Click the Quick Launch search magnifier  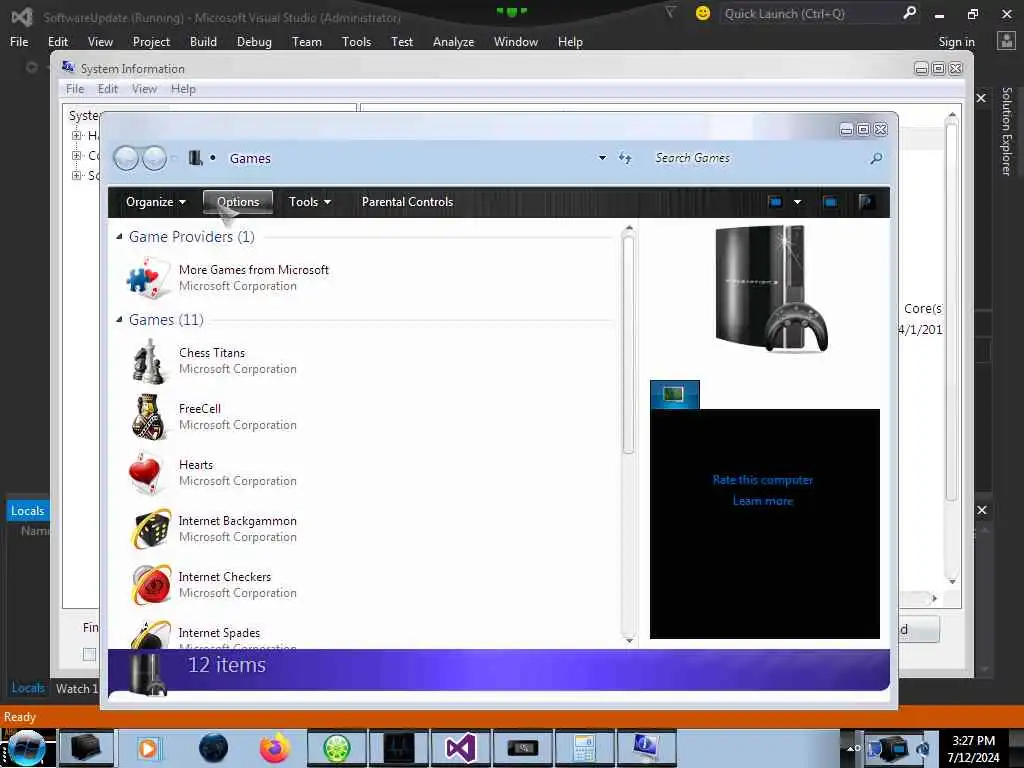click(x=909, y=13)
